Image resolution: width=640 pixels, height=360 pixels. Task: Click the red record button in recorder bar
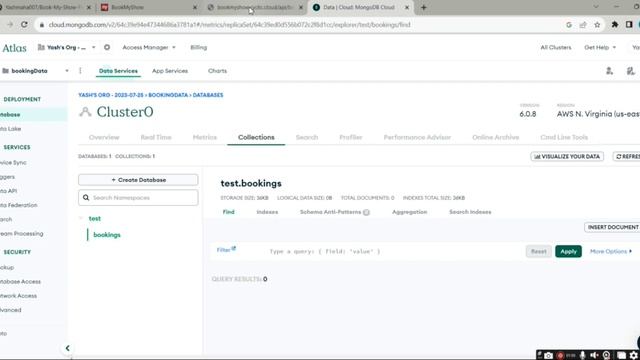click(560, 356)
